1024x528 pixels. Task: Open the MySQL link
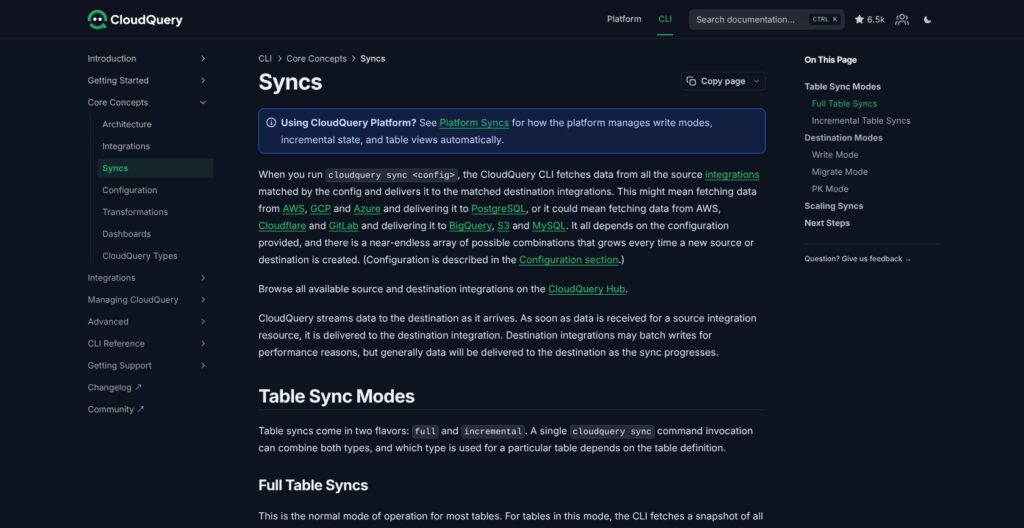549,225
